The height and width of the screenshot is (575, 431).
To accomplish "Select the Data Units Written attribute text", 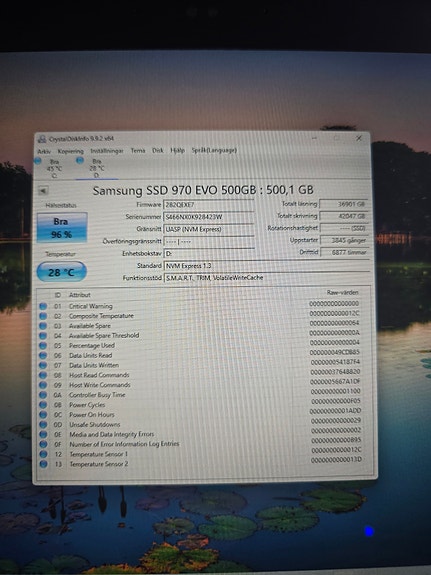I will [94, 365].
